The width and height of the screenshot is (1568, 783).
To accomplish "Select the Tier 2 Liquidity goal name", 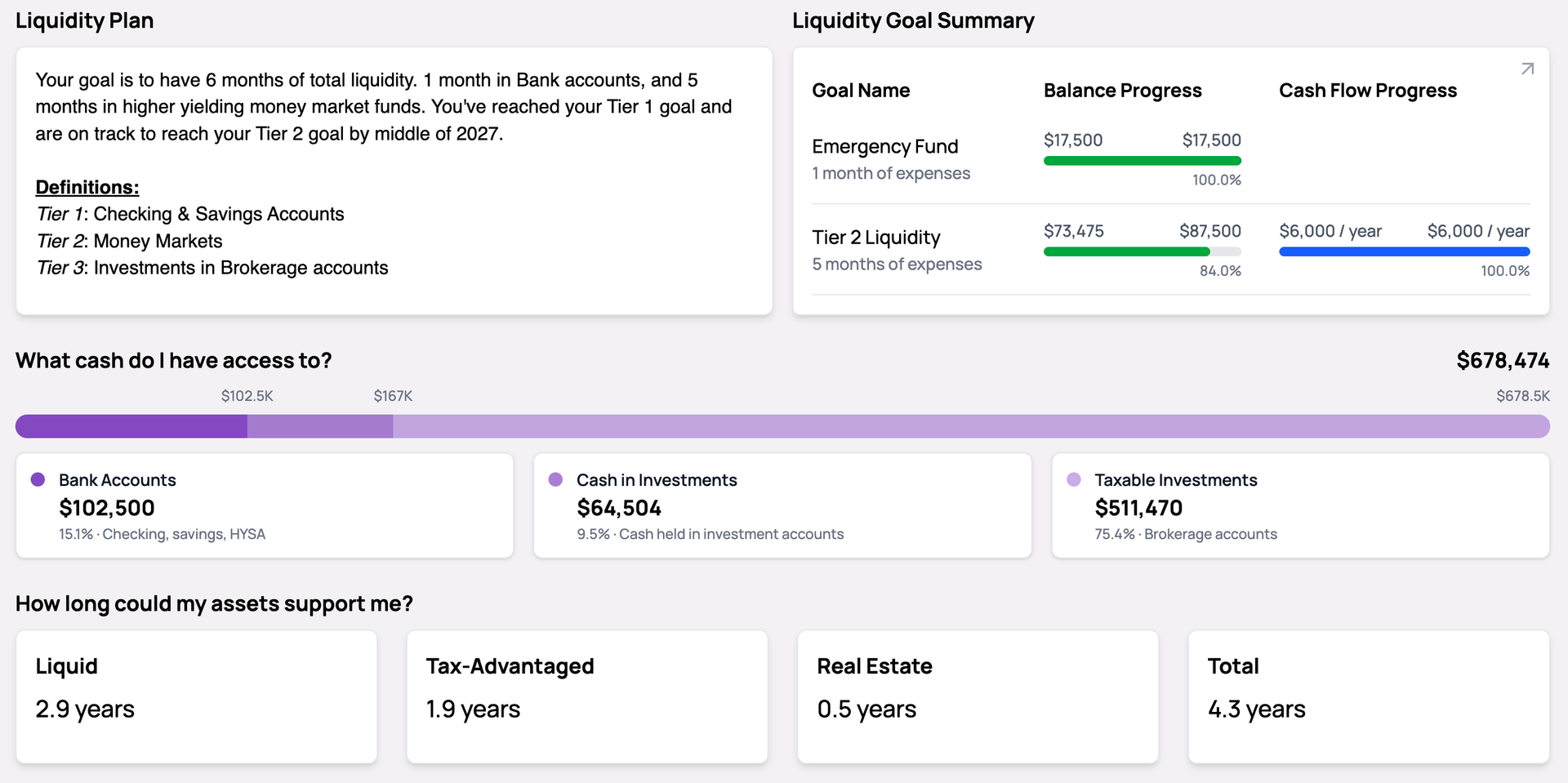I will 876,238.
